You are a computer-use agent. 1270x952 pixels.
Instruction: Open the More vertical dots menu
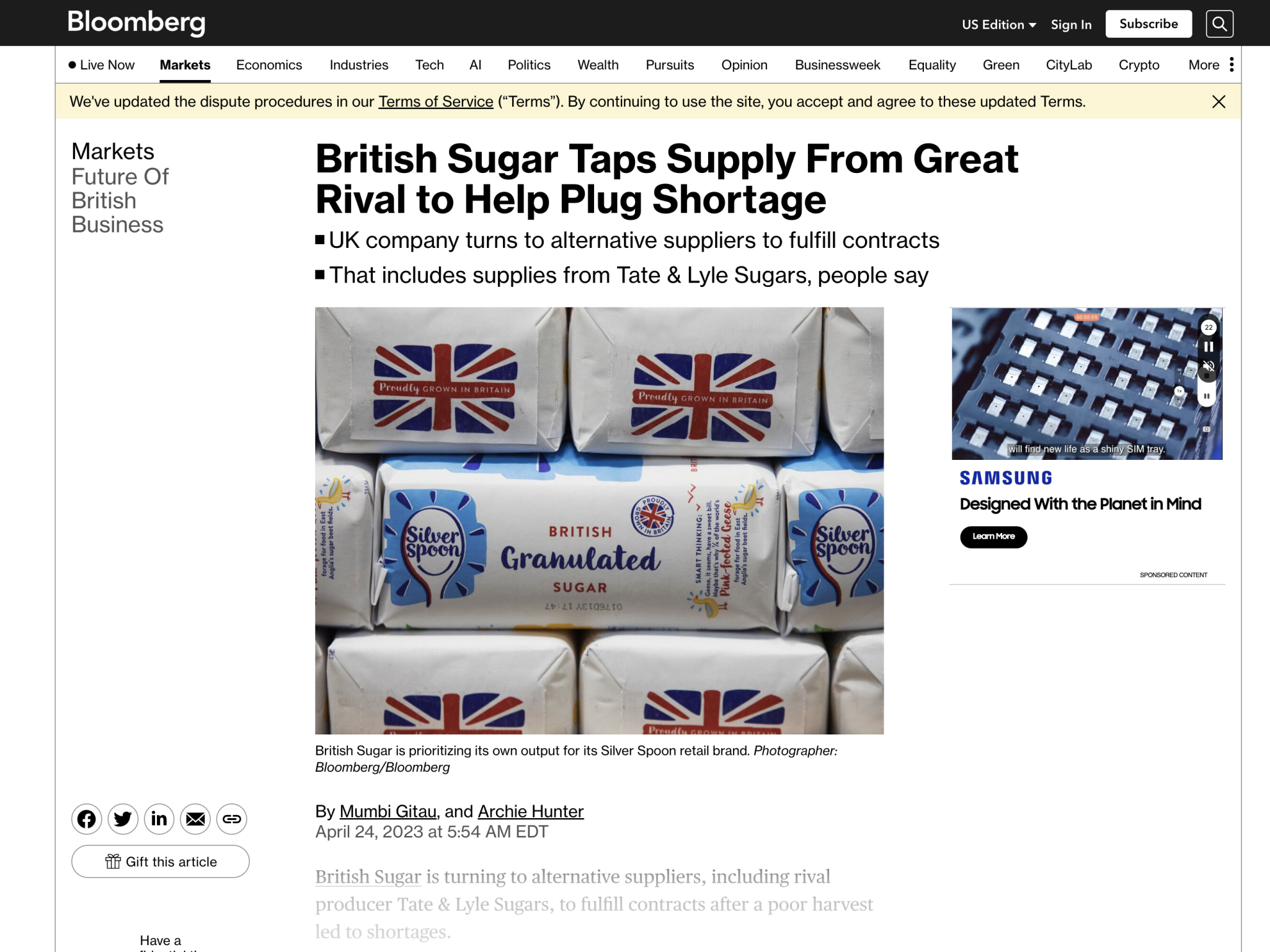tap(1232, 64)
